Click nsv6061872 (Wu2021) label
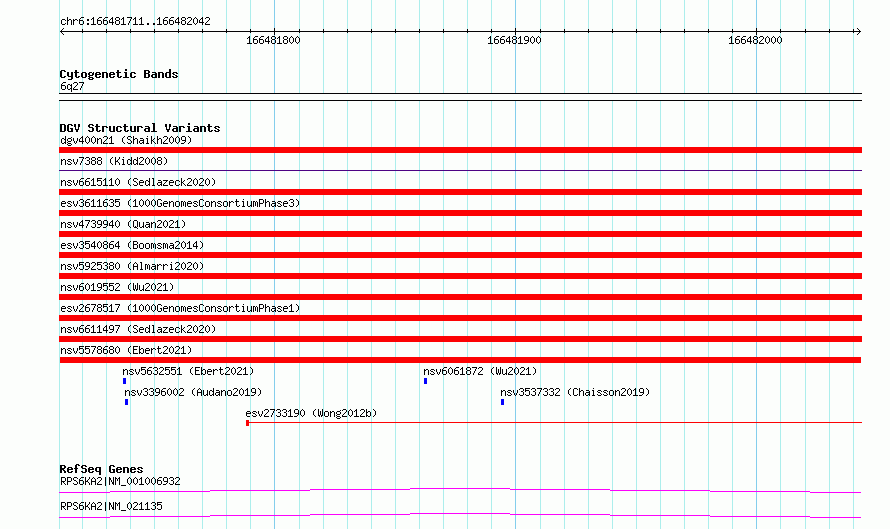This screenshot has width=890, height=529. point(480,371)
